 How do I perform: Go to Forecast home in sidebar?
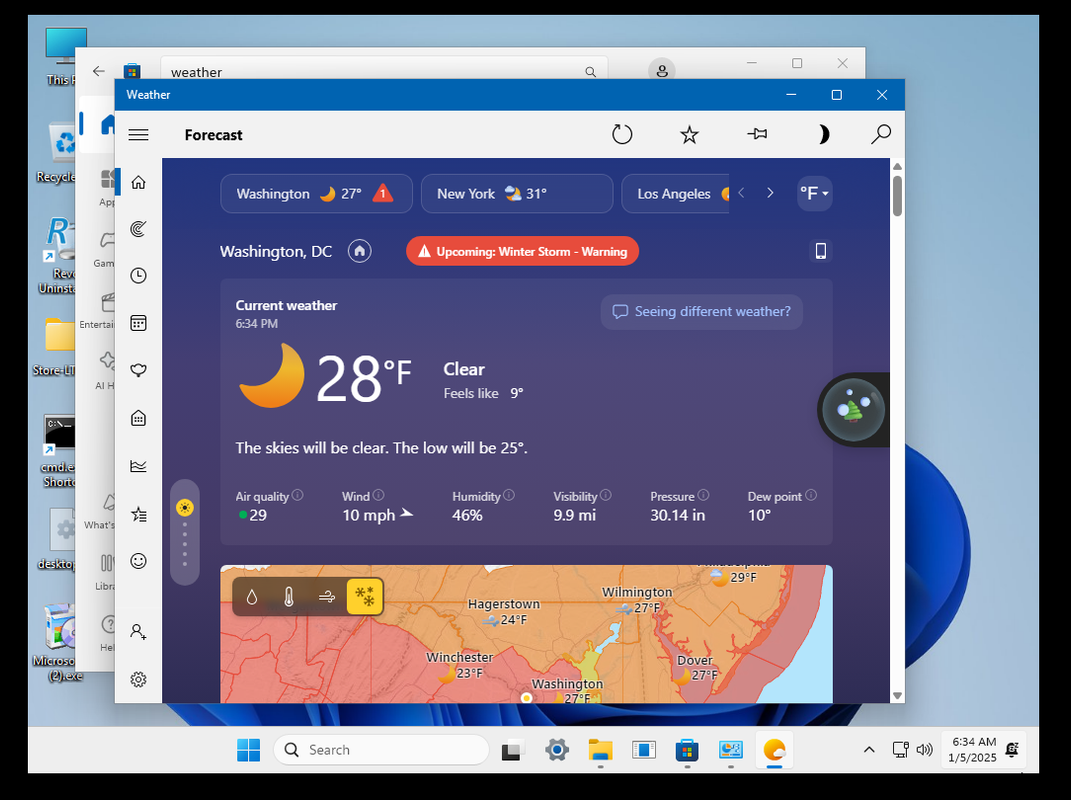[x=139, y=182]
